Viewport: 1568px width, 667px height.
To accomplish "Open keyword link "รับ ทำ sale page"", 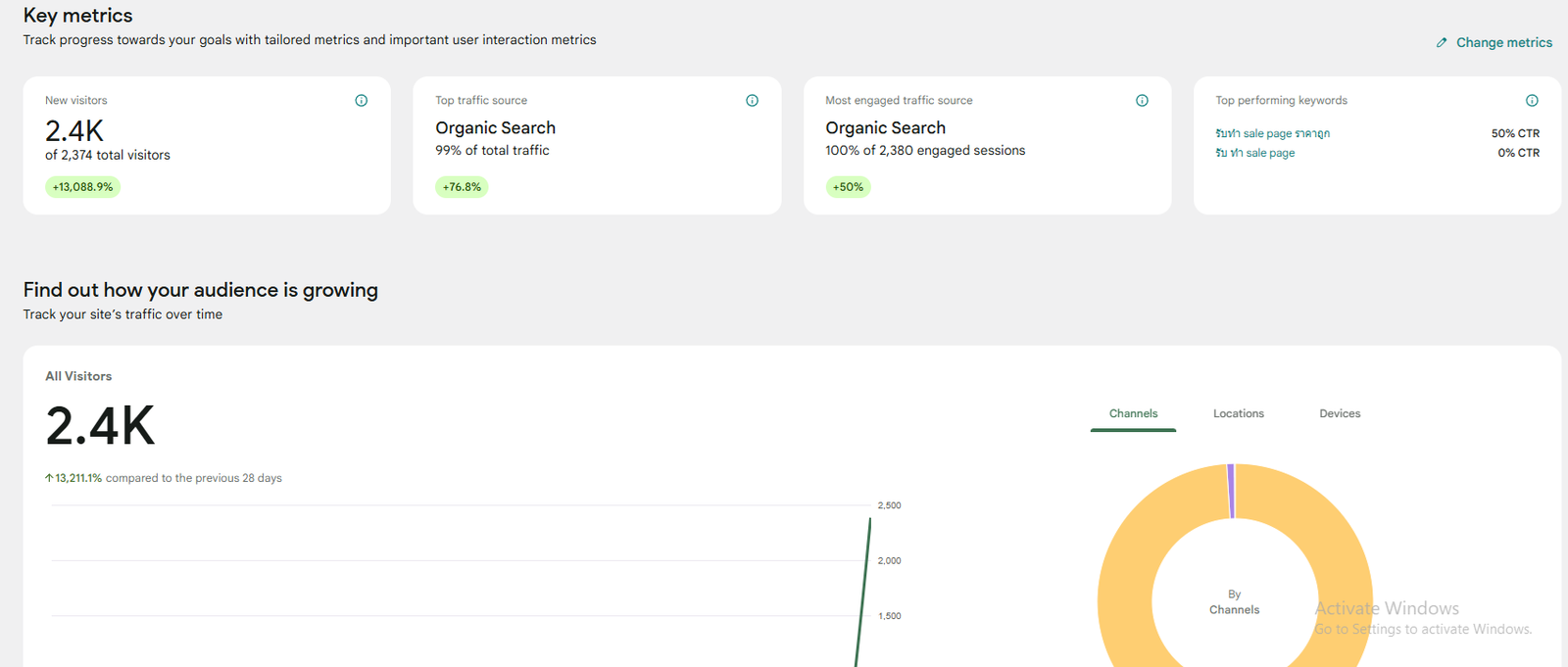I will tap(1255, 153).
